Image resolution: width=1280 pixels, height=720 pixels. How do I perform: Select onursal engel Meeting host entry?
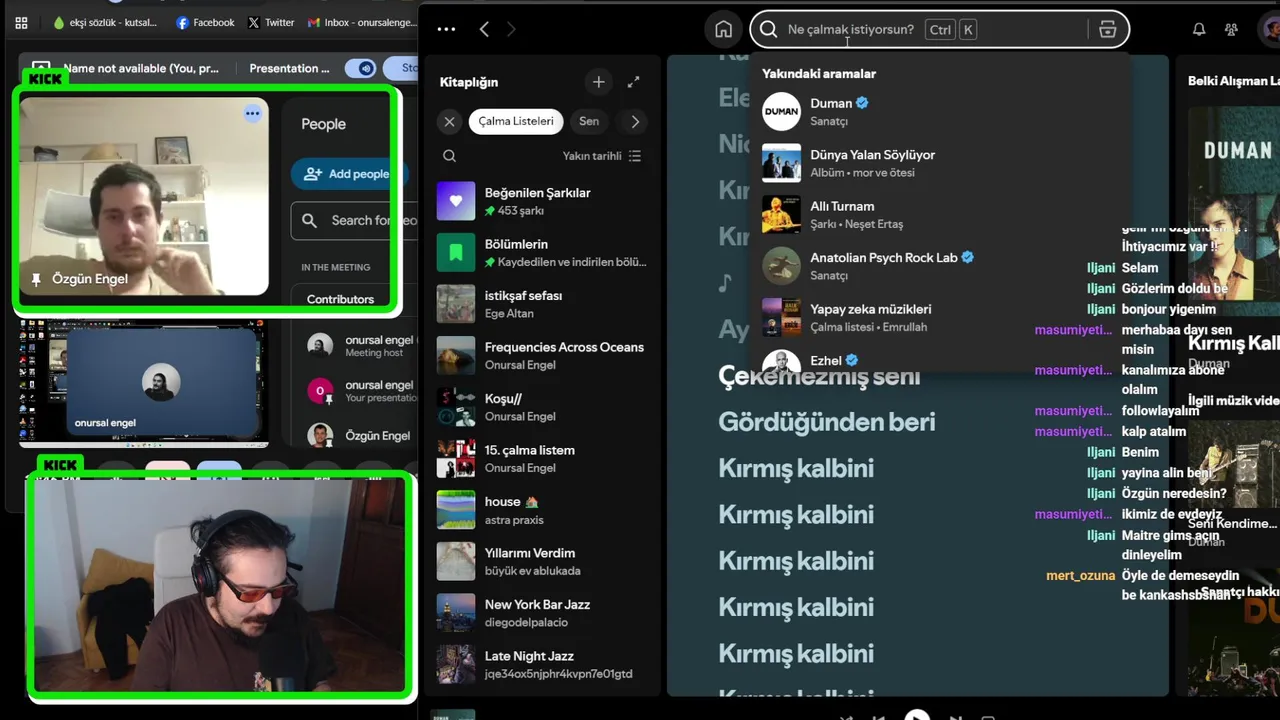(x=360, y=346)
